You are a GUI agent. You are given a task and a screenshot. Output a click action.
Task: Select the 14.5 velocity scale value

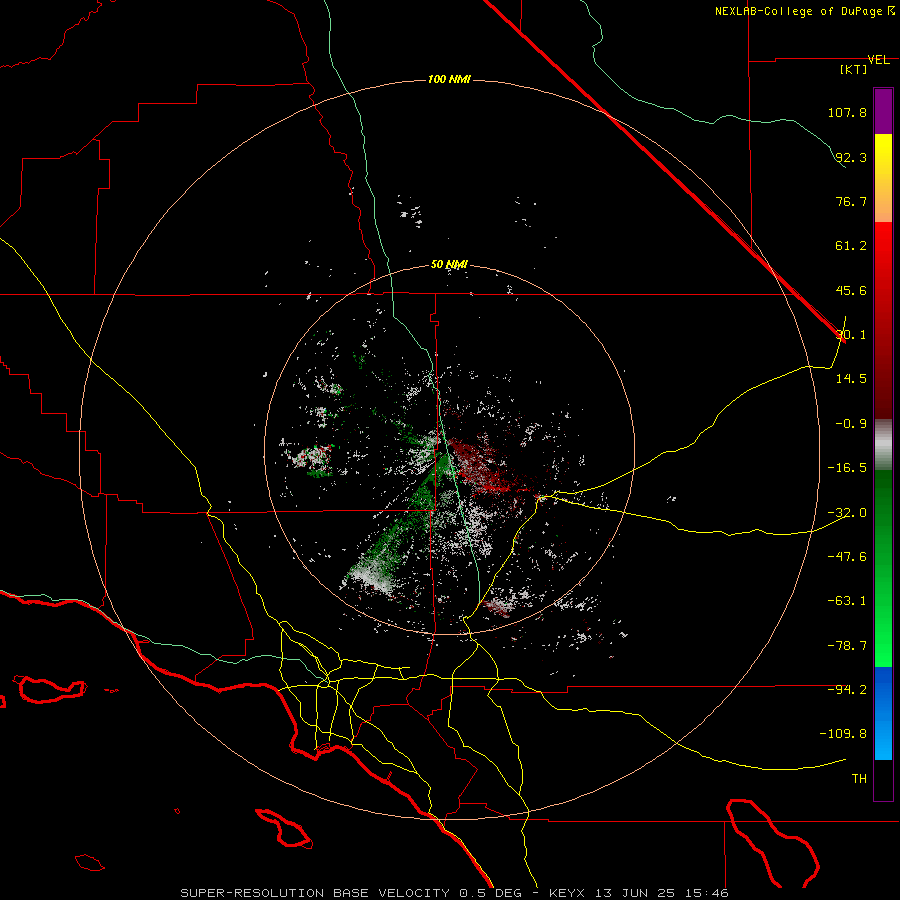[851, 379]
